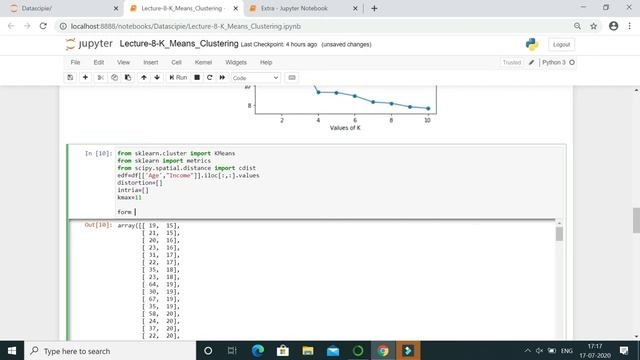Reload the page
The width and height of the screenshot is (640, 360).
(43, 26)
